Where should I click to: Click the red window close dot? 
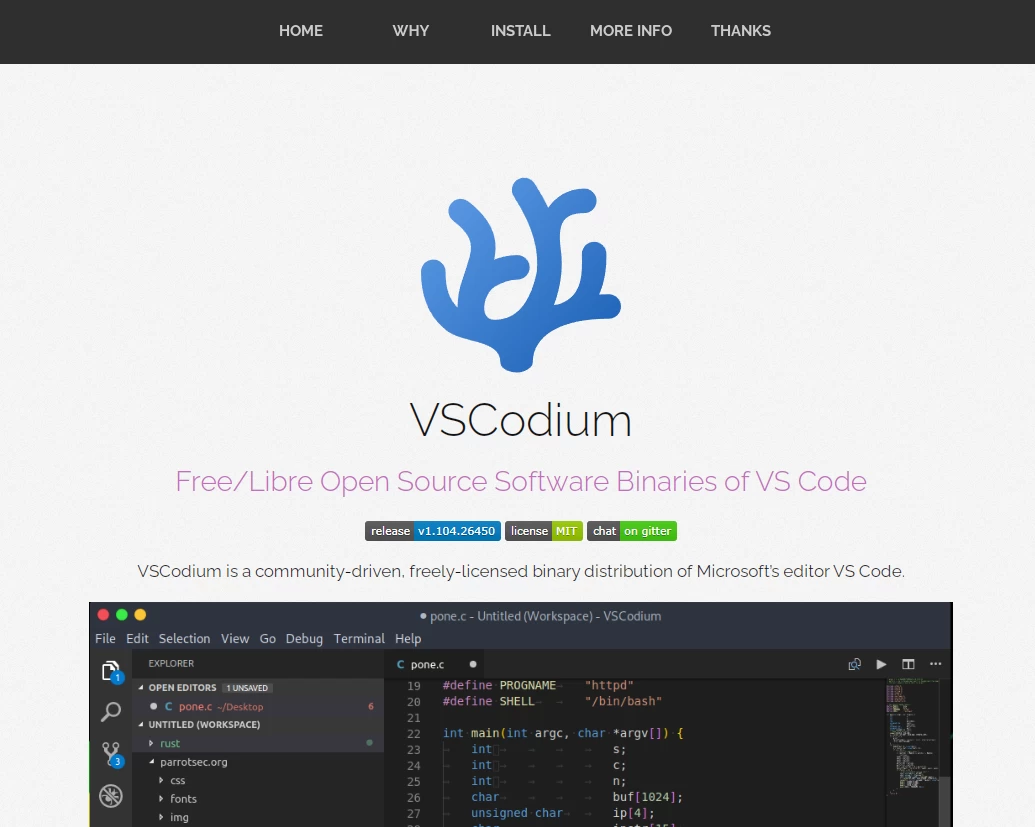click(x=103, y=614)
